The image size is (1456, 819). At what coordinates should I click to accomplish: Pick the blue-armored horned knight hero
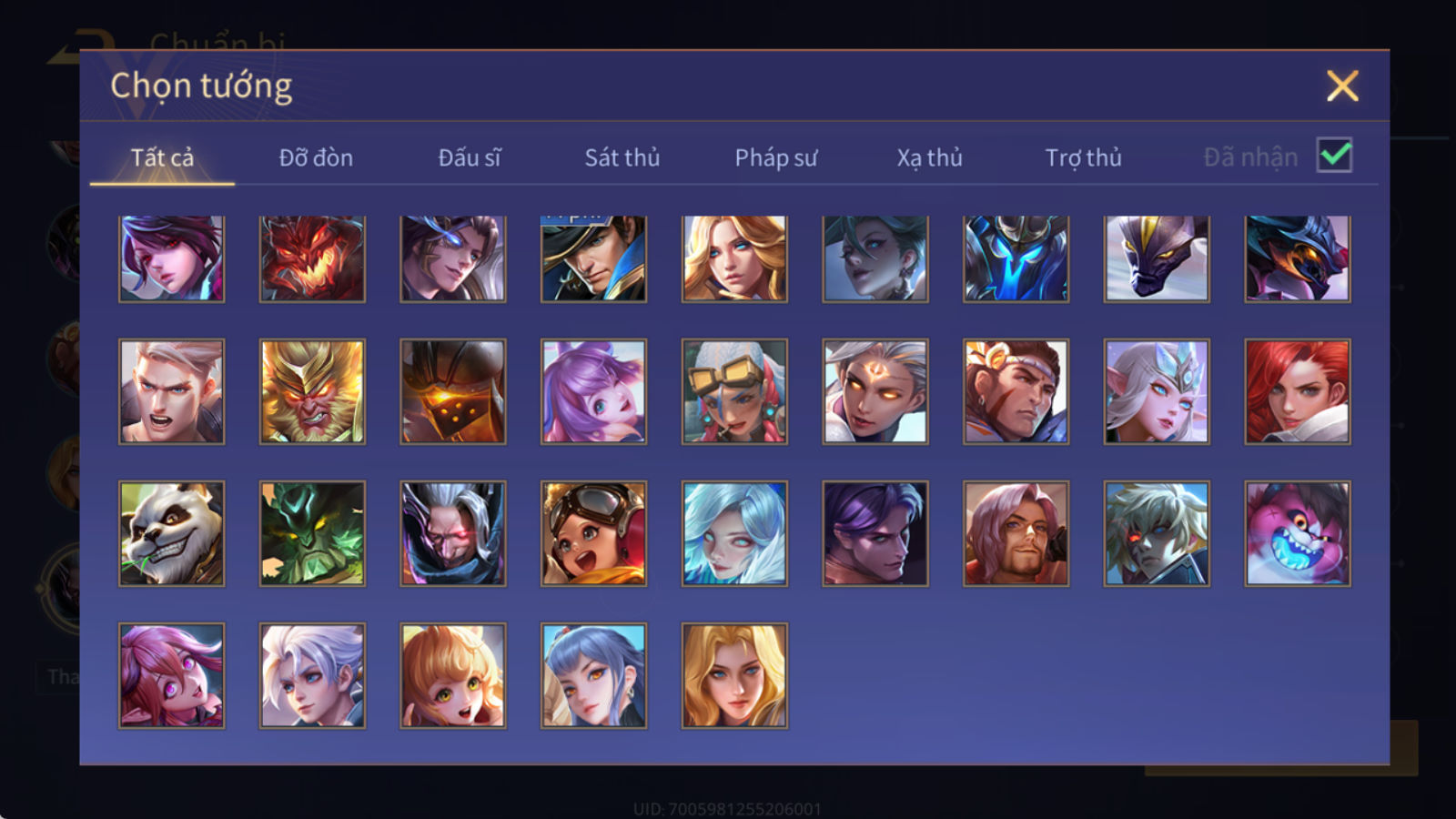tap(1016, 258)
